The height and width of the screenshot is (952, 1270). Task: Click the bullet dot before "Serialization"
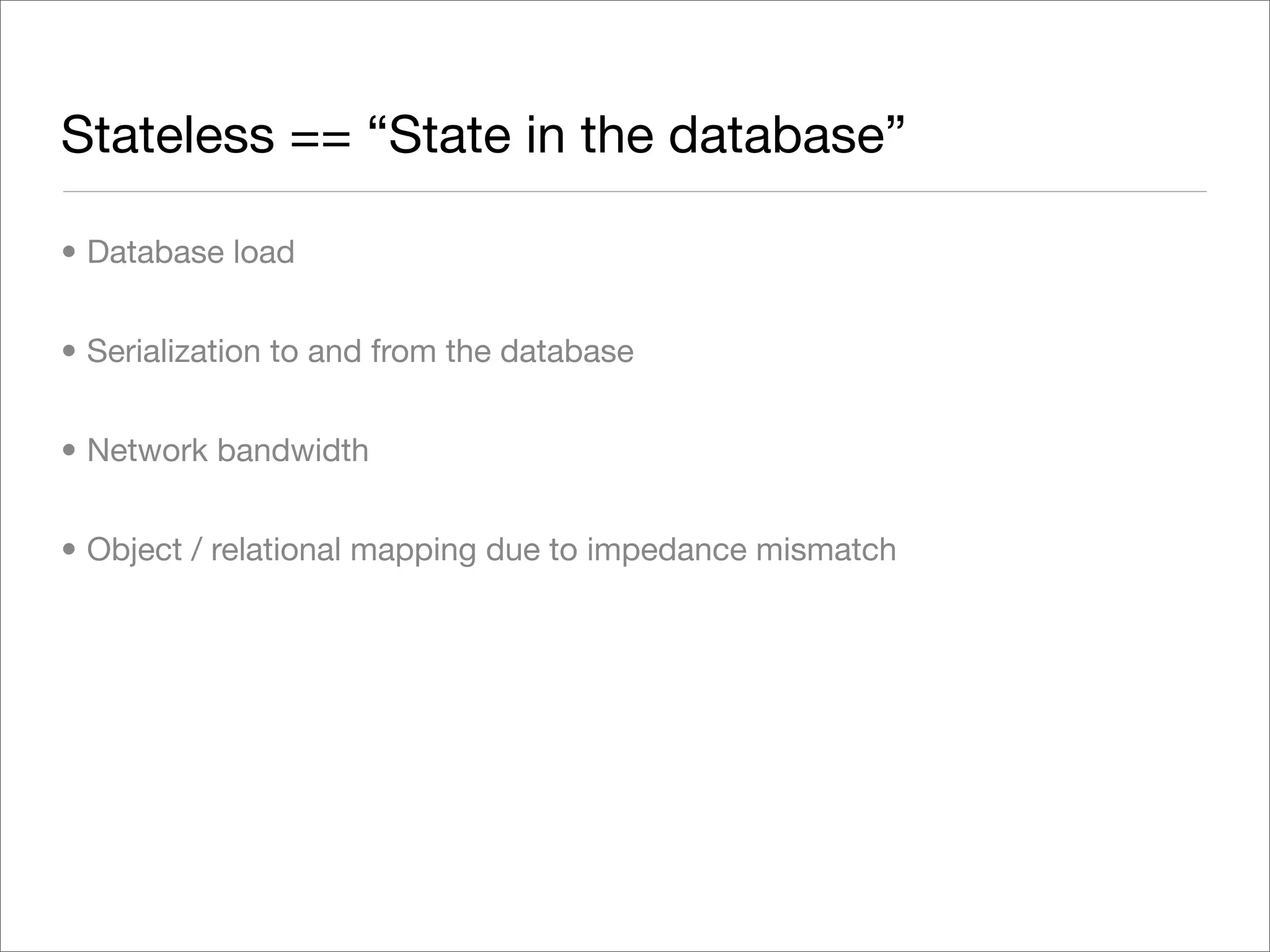tap(69, 351)
